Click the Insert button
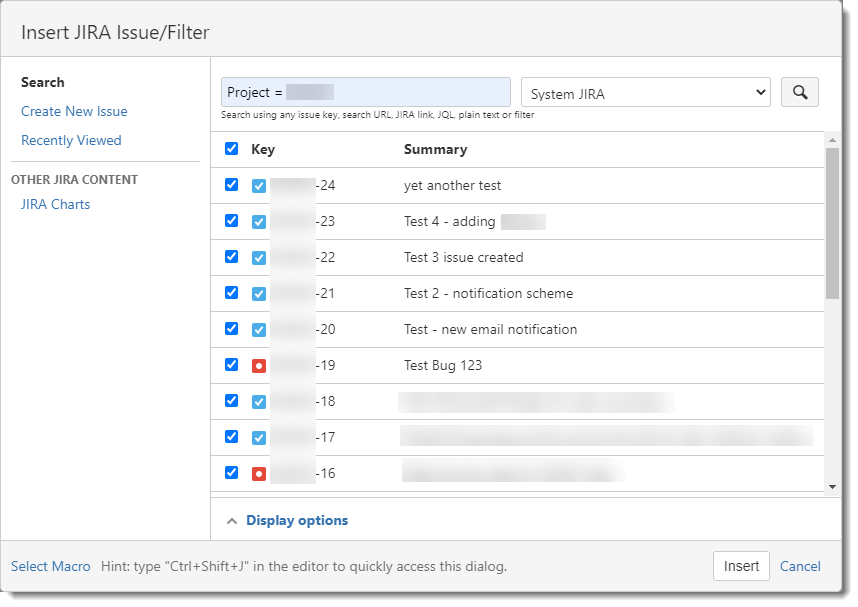 [741, 566]
